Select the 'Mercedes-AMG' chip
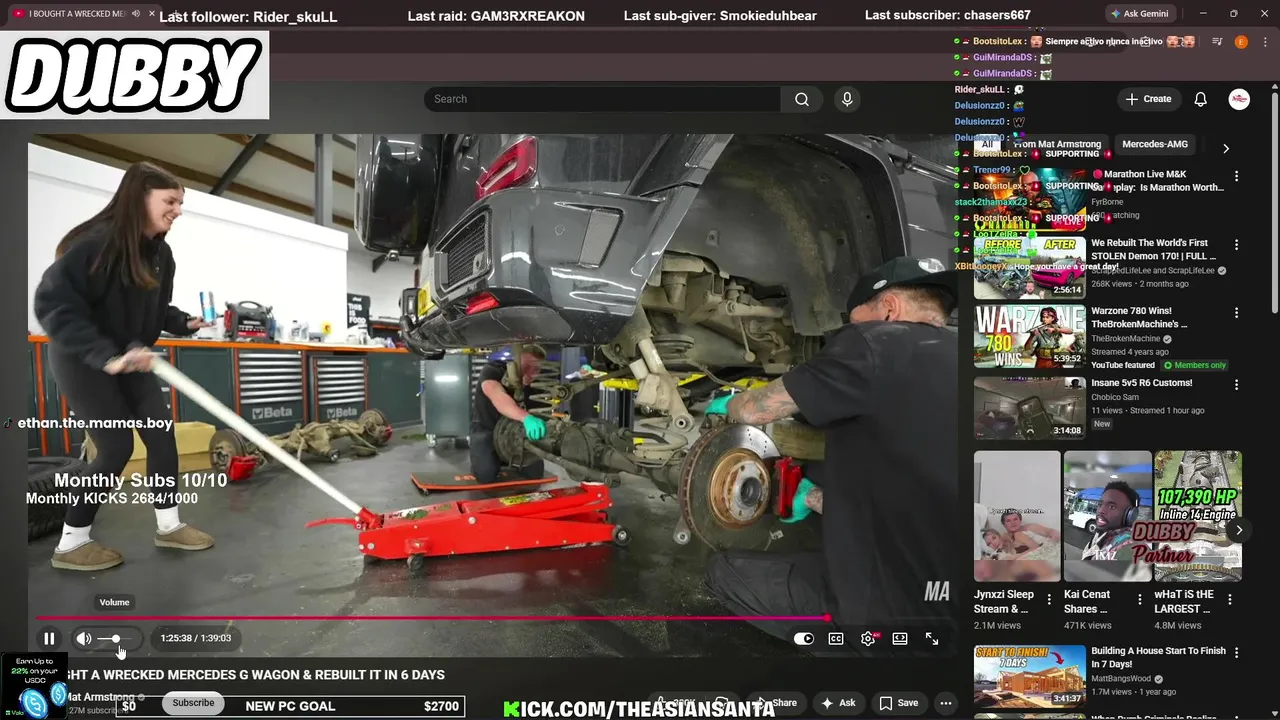1280x720 pixels. coord(1155,144)
